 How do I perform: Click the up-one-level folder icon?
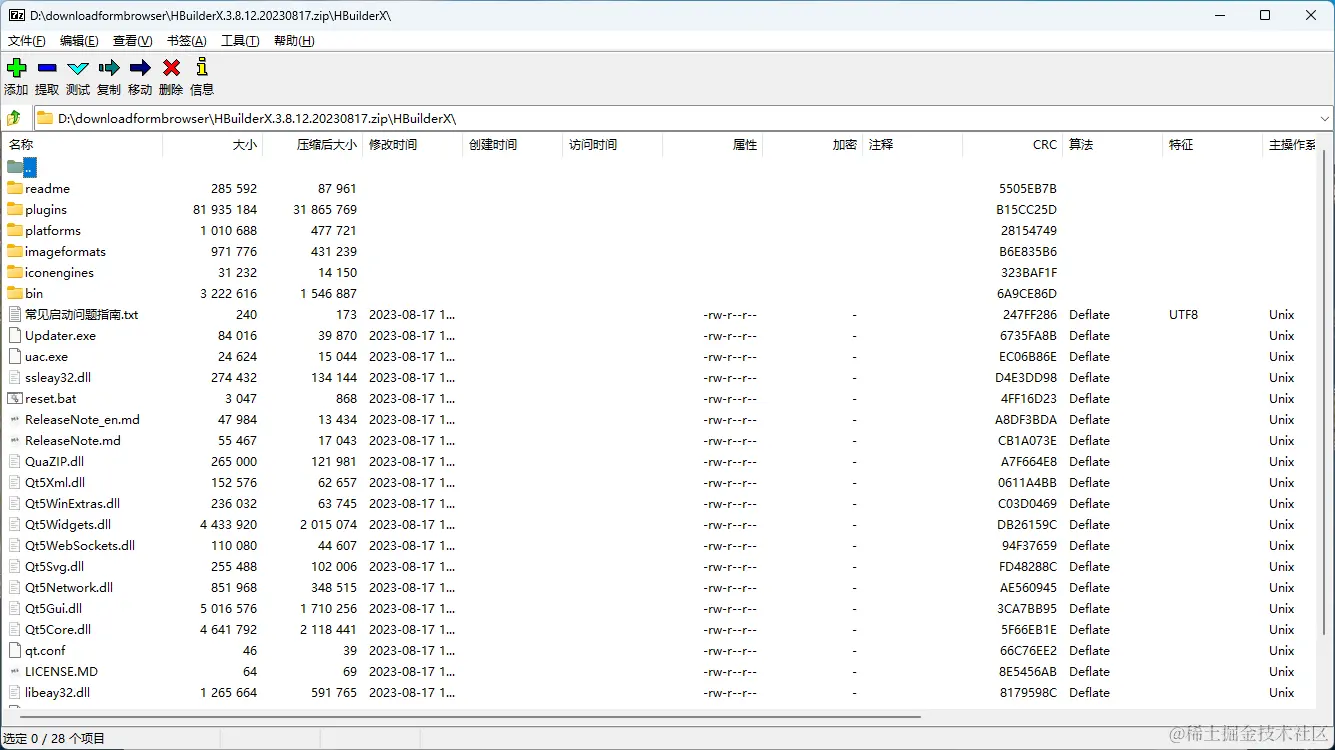coord(14,118)
